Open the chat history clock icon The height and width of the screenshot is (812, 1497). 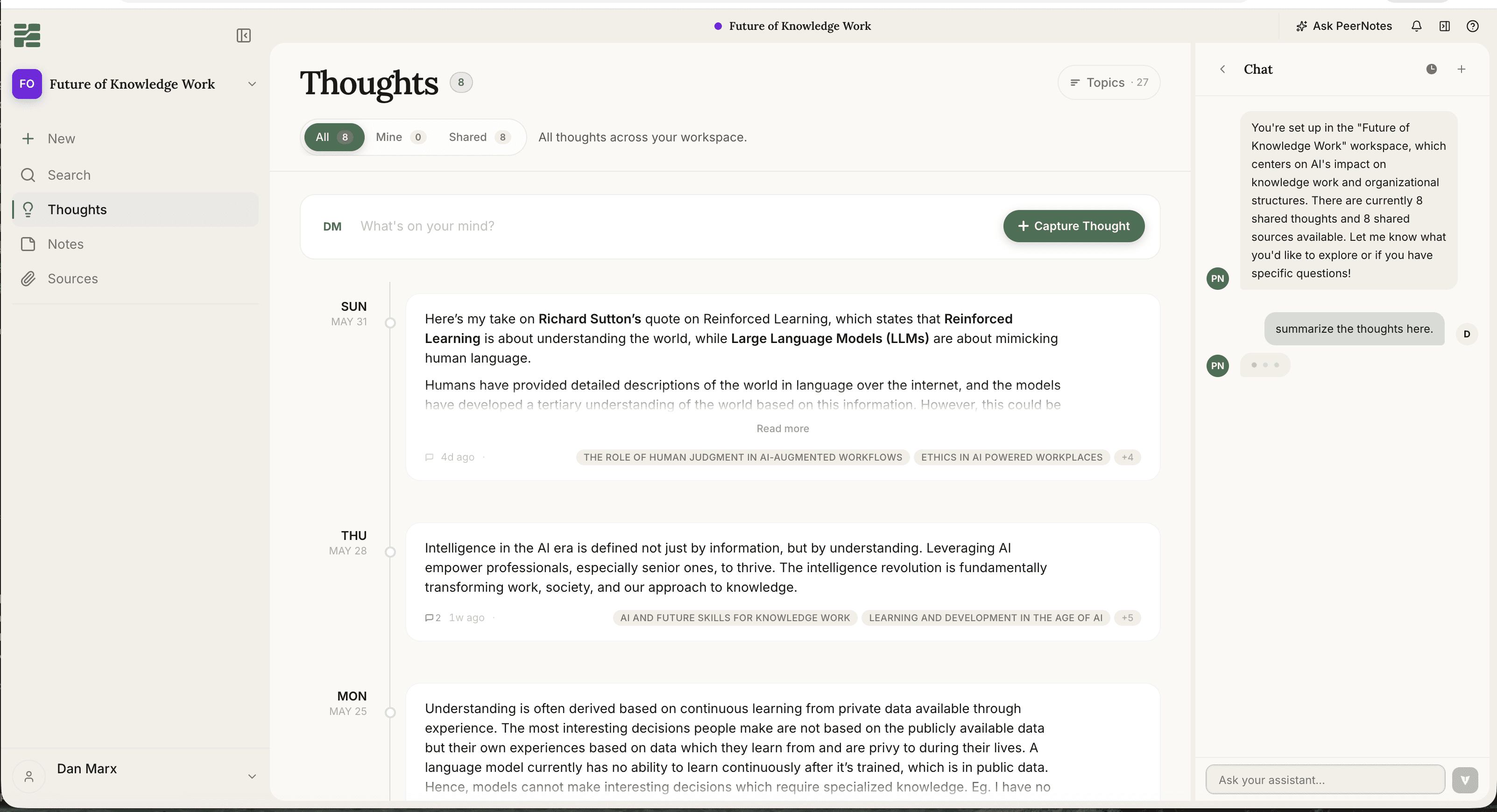(1431, 69)
